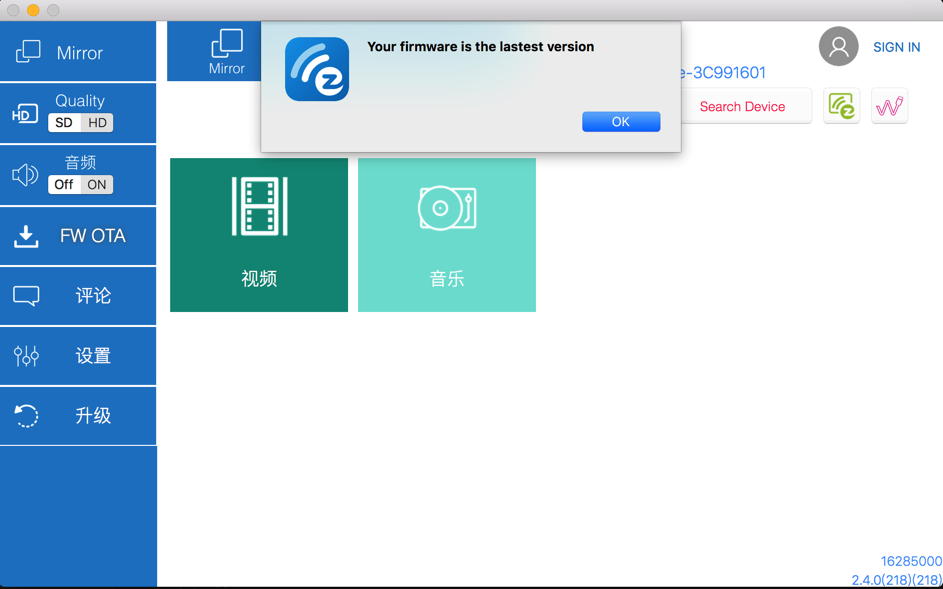This screenshot has height=589, width=943.
Task: Open 设置 settings item
Action: pyautogui.click(x=78, y=356)
